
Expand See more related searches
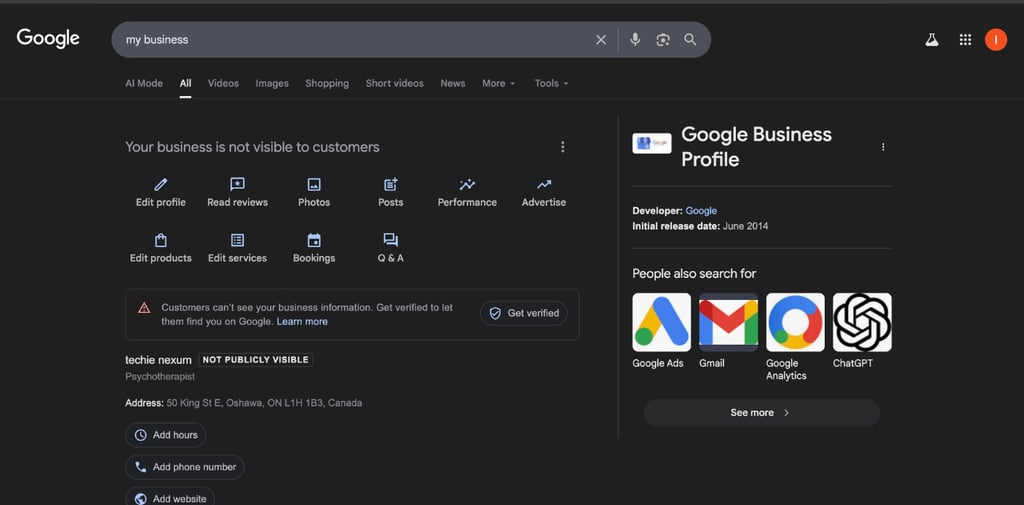click(x=762, y=413)
